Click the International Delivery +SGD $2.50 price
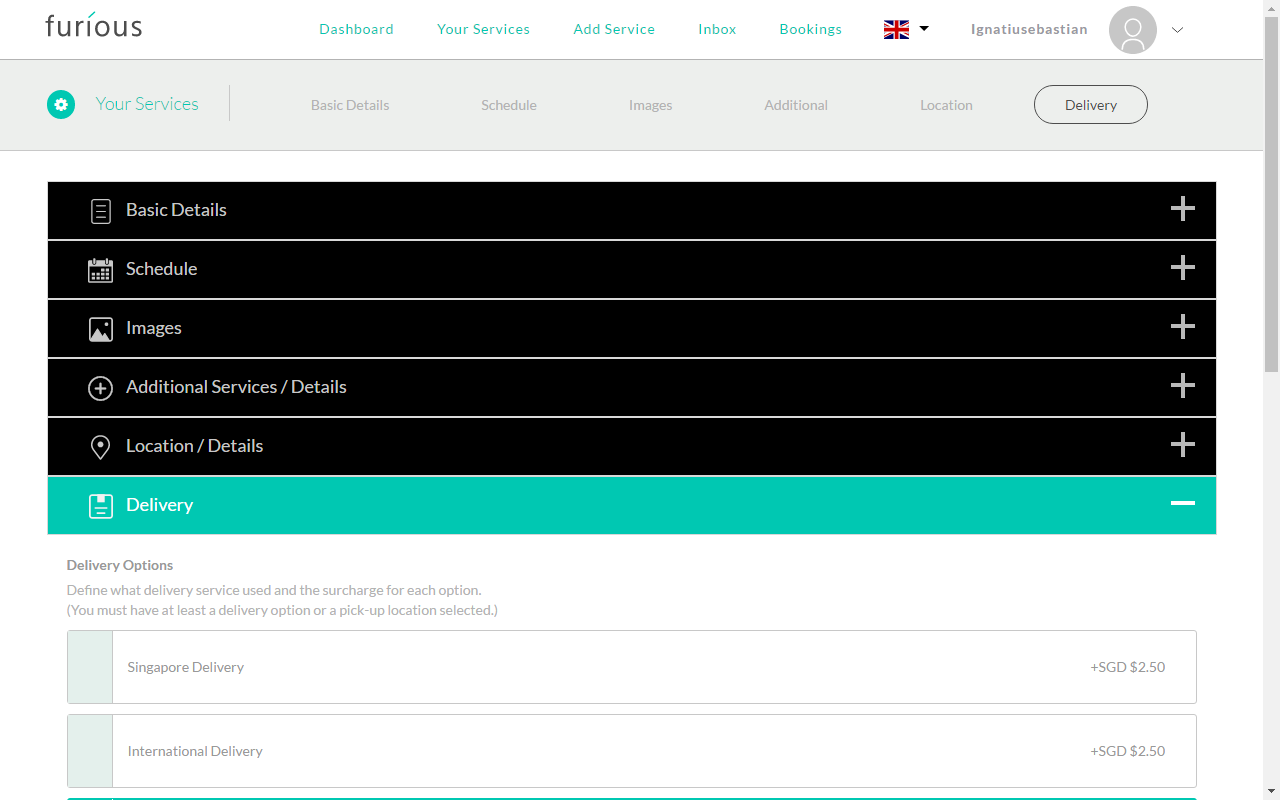Screen dimensions: 1280x800 pos(1127,751)
